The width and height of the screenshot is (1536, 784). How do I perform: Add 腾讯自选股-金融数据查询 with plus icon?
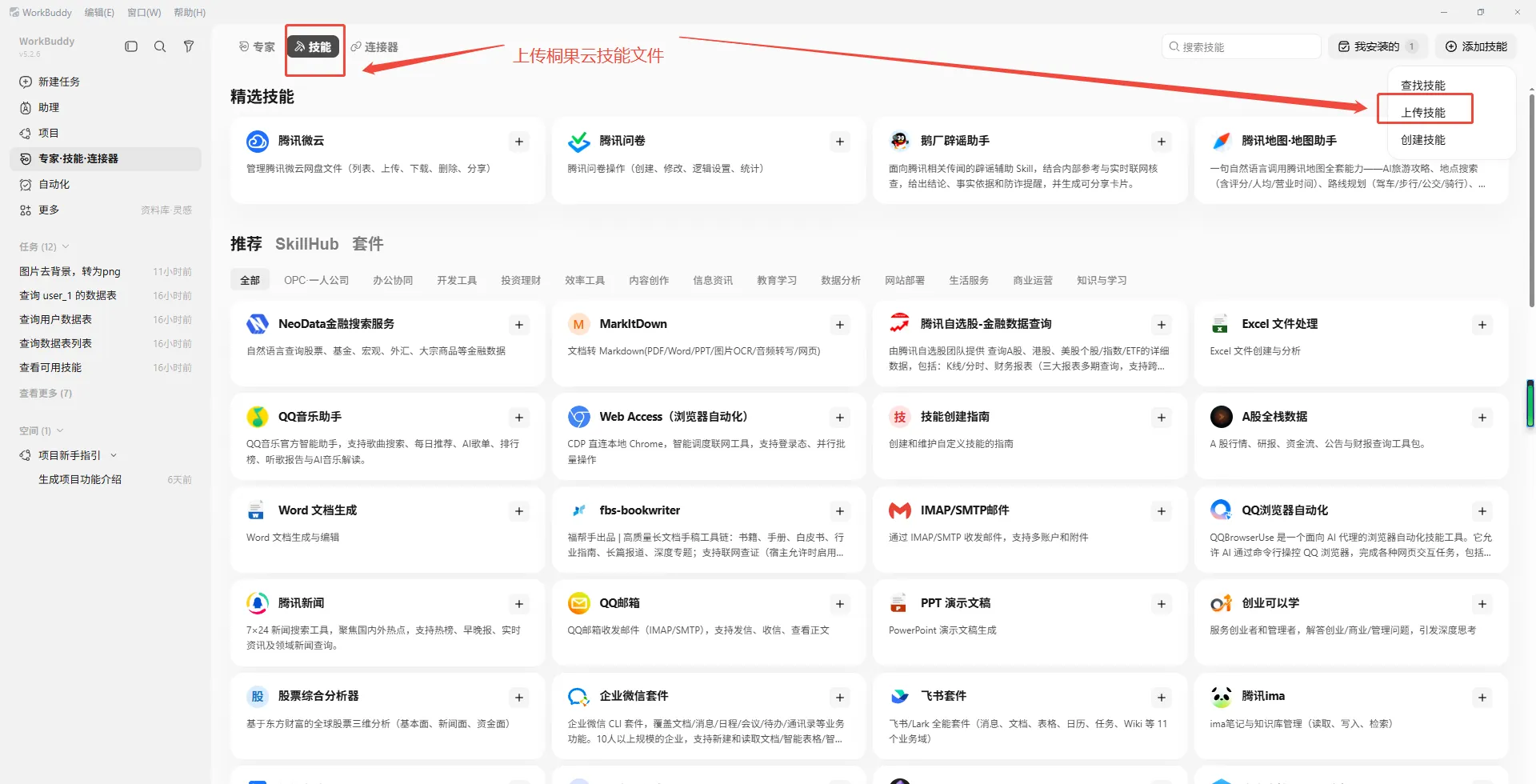[x=1162, y=325]
